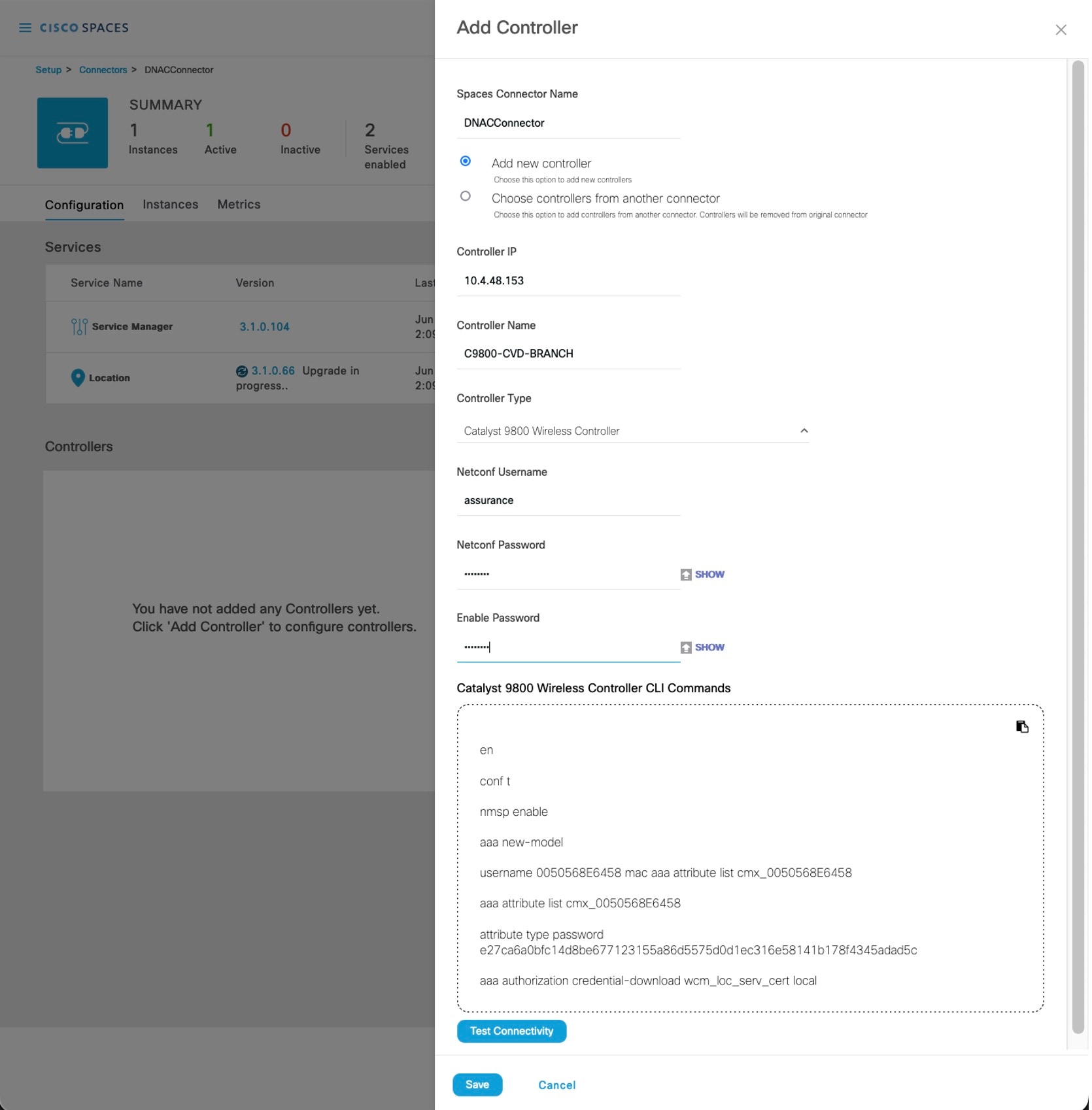Click the Location row label
The height and width of the screenshot is (1110, 1092).
point(109,378)
